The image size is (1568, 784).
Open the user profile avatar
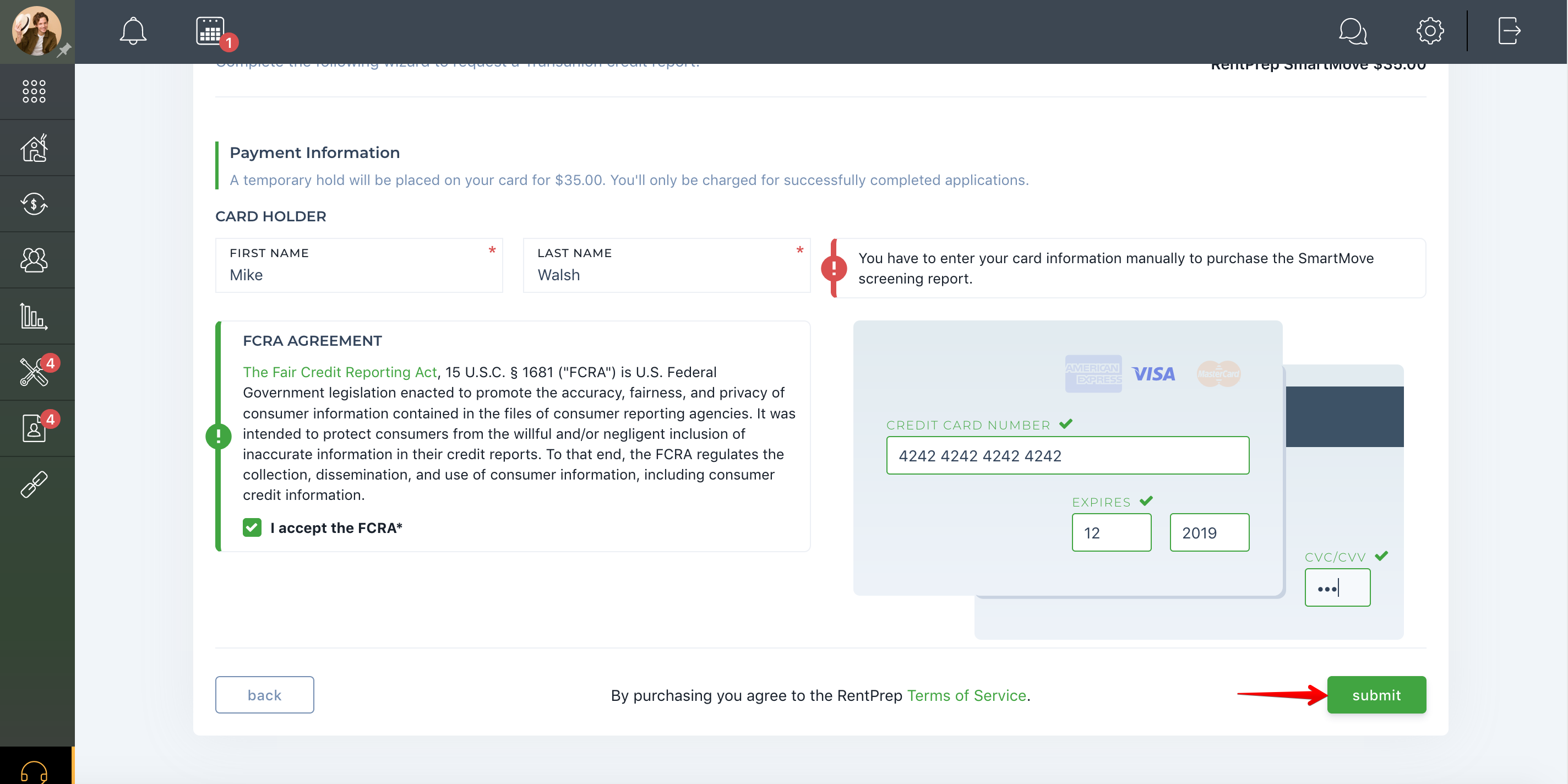point(36,30)
